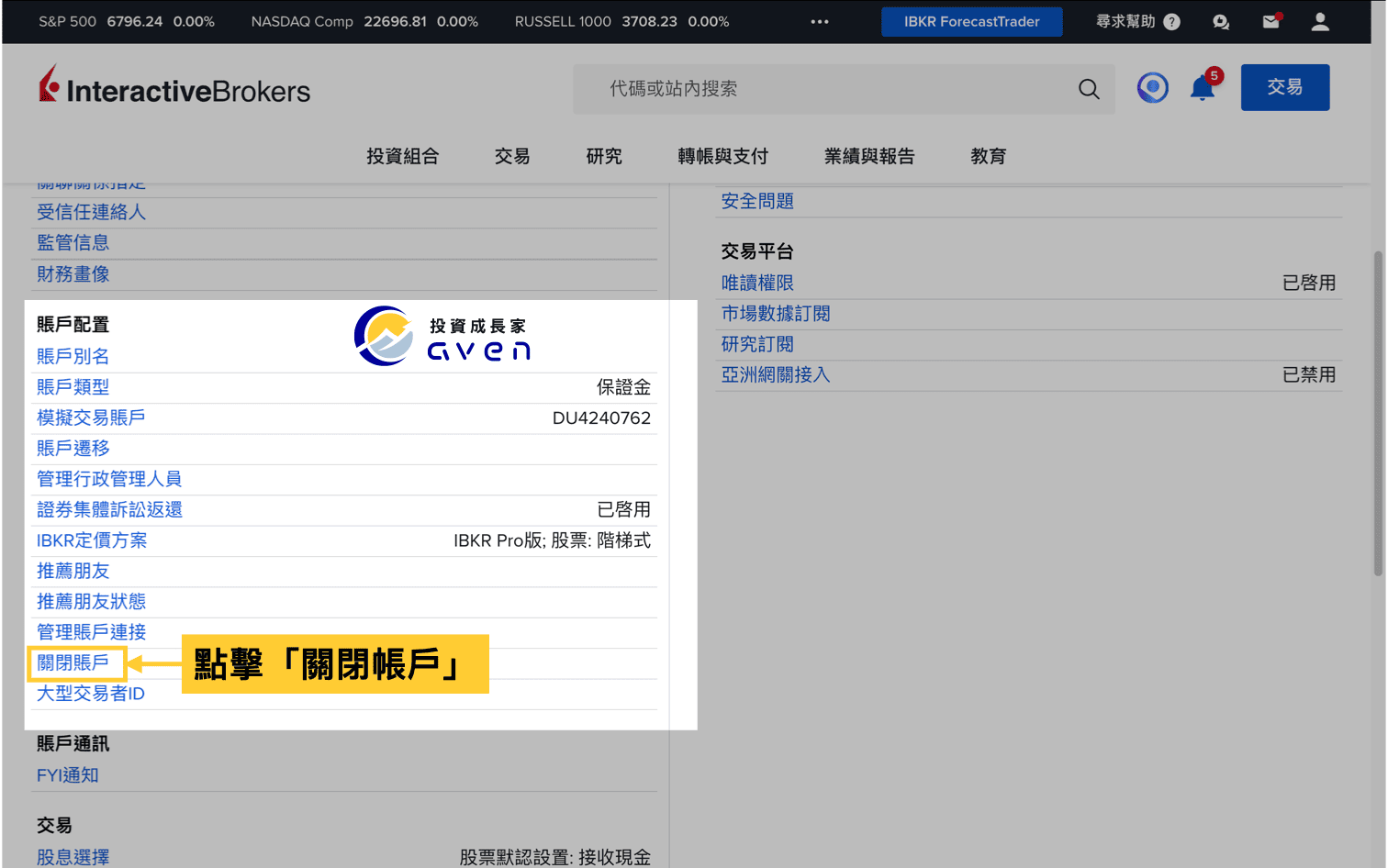Click the search magnifier icon
Viewport: 1388px width, 868px height.
point(1089,89)
